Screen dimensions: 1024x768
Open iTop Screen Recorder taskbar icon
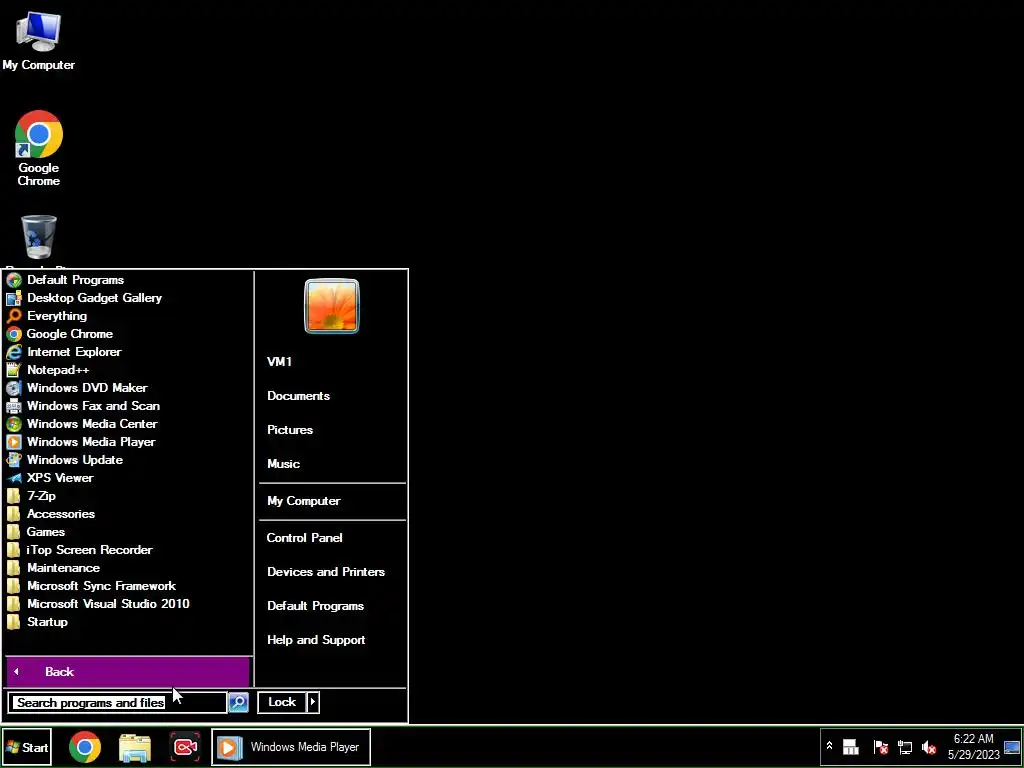(185, 747)
